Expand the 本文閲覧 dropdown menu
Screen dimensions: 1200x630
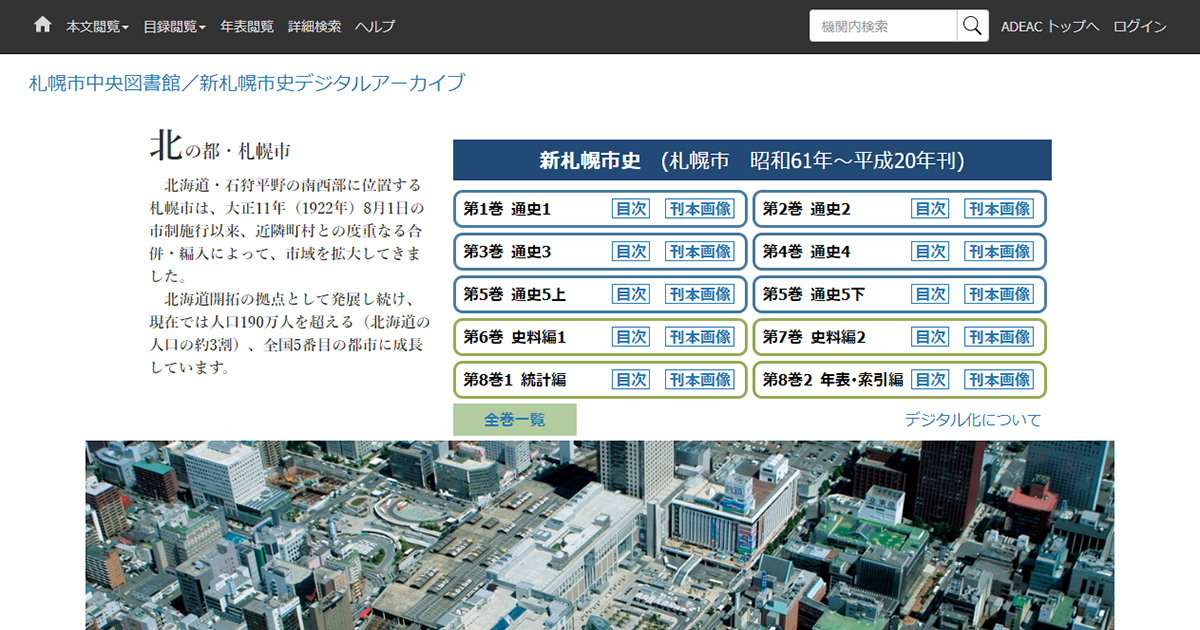(97, 27)
